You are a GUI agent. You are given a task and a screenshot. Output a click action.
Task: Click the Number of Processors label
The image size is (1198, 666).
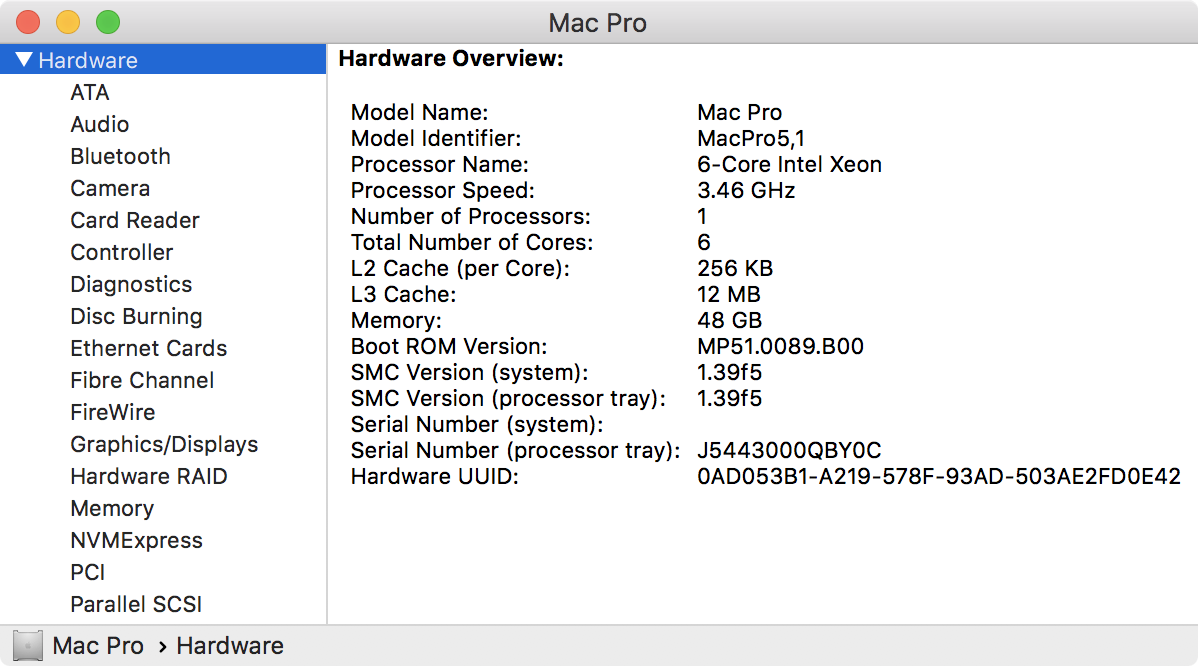[x=471, y=217]
